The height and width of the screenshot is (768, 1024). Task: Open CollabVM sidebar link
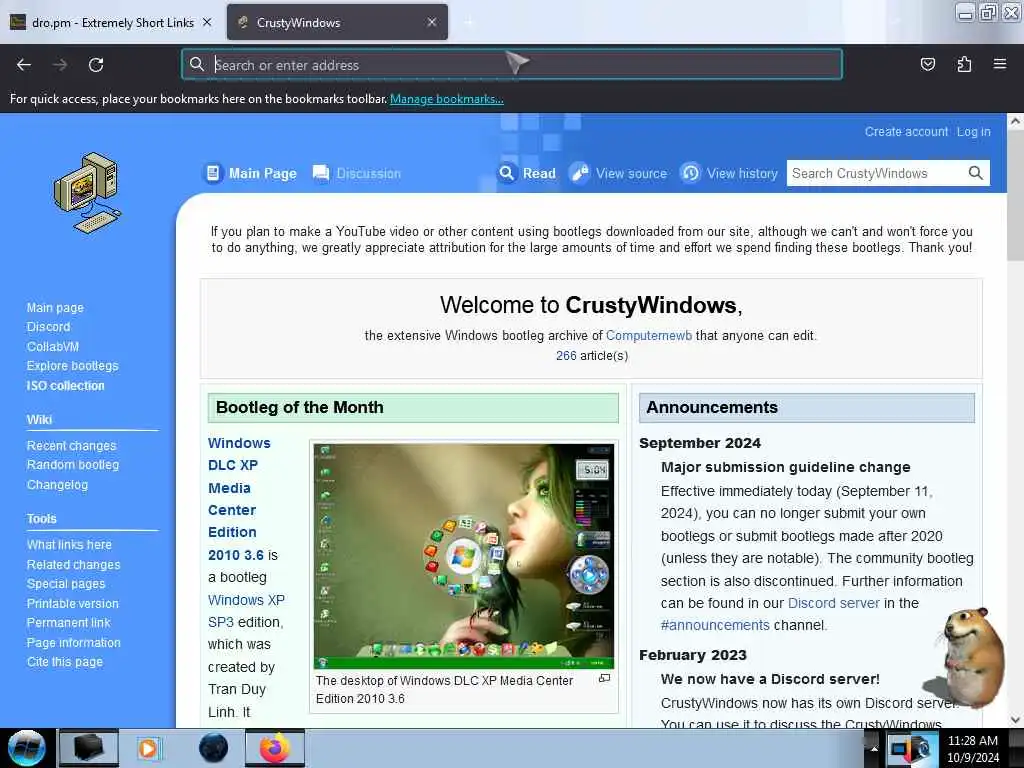click(53, 346)
